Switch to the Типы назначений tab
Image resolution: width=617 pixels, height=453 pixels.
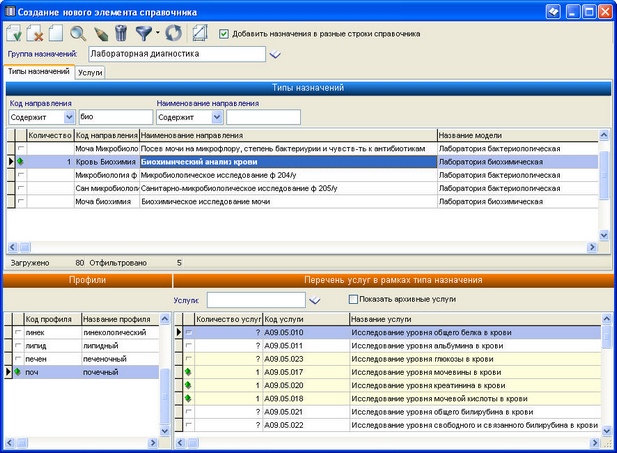pos(39,71)
